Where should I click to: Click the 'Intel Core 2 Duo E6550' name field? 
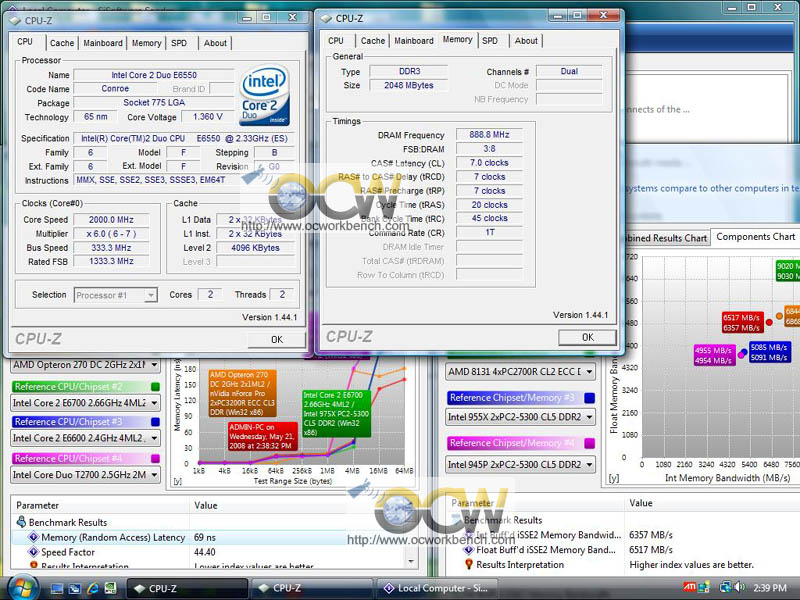[154, 75]
